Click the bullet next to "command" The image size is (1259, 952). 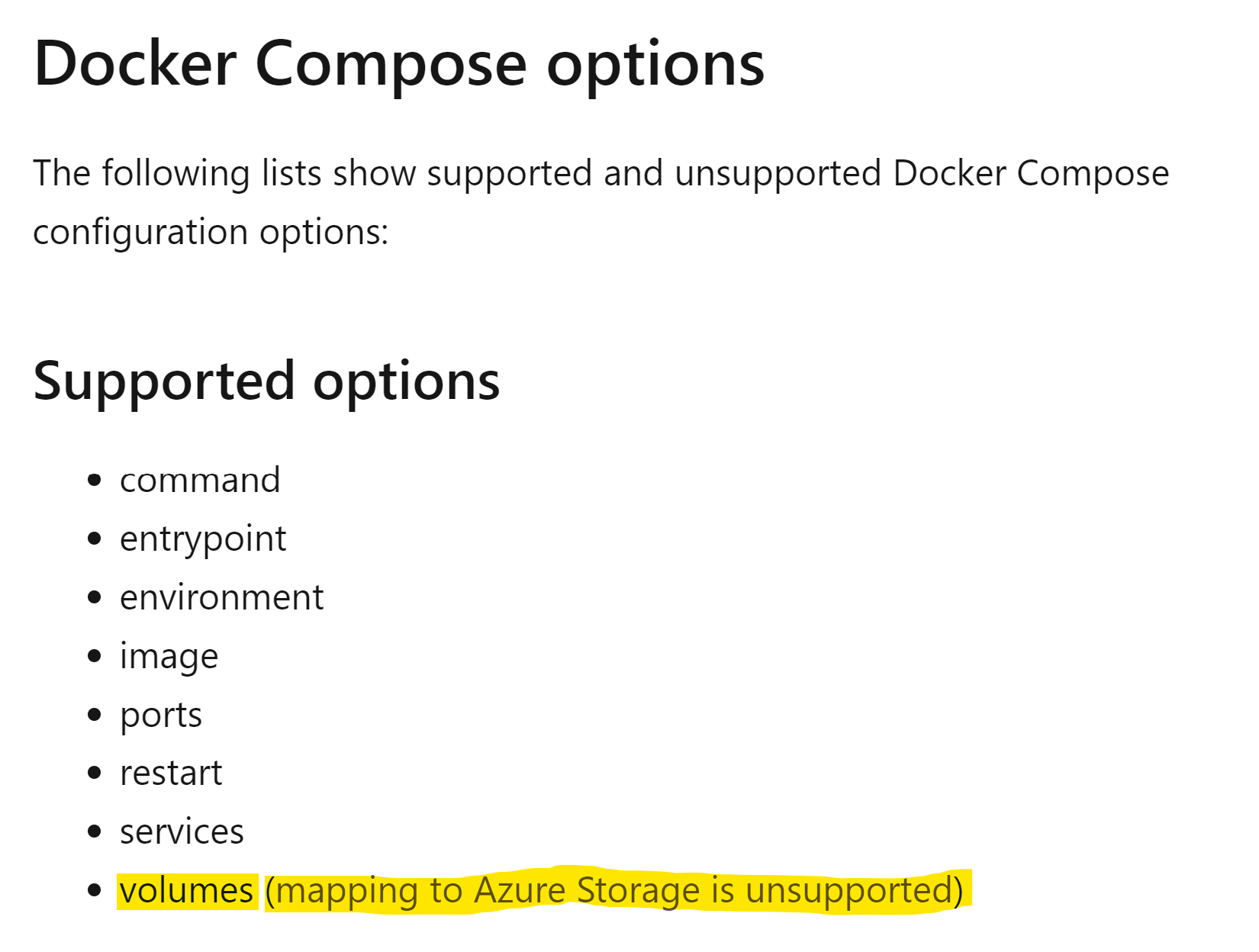tap(95, 481)
